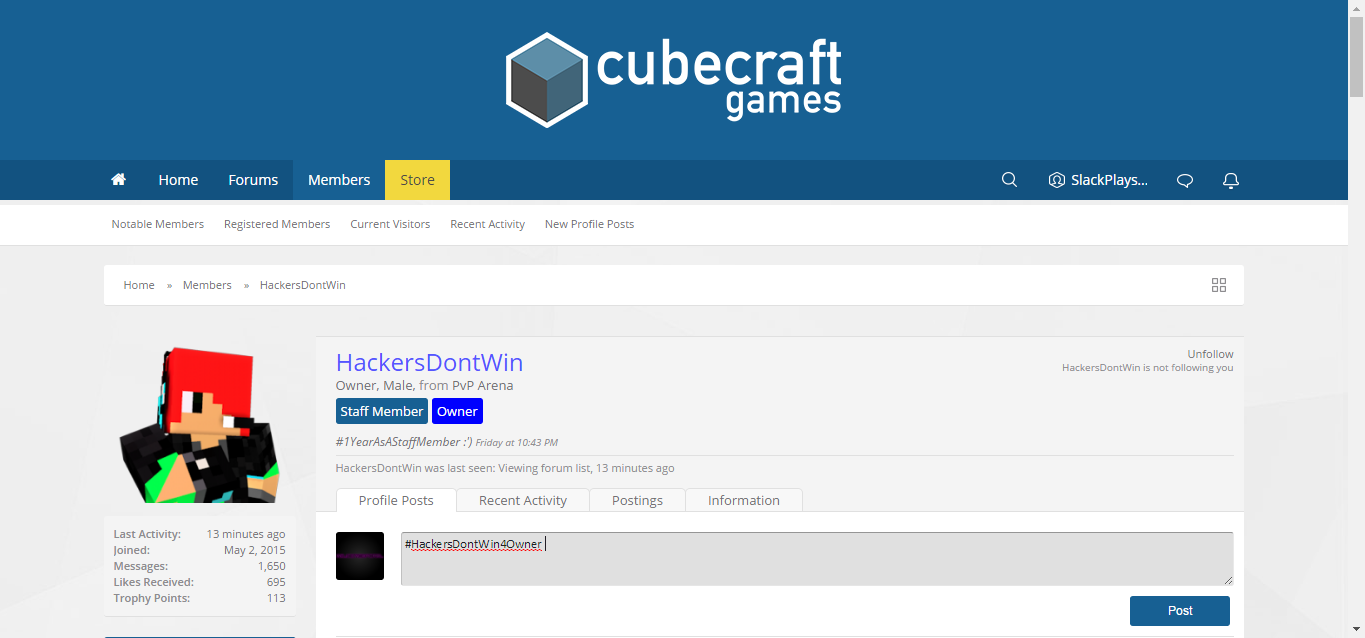
Task: Click your small avatar beside text box
Action: [360, 556]
